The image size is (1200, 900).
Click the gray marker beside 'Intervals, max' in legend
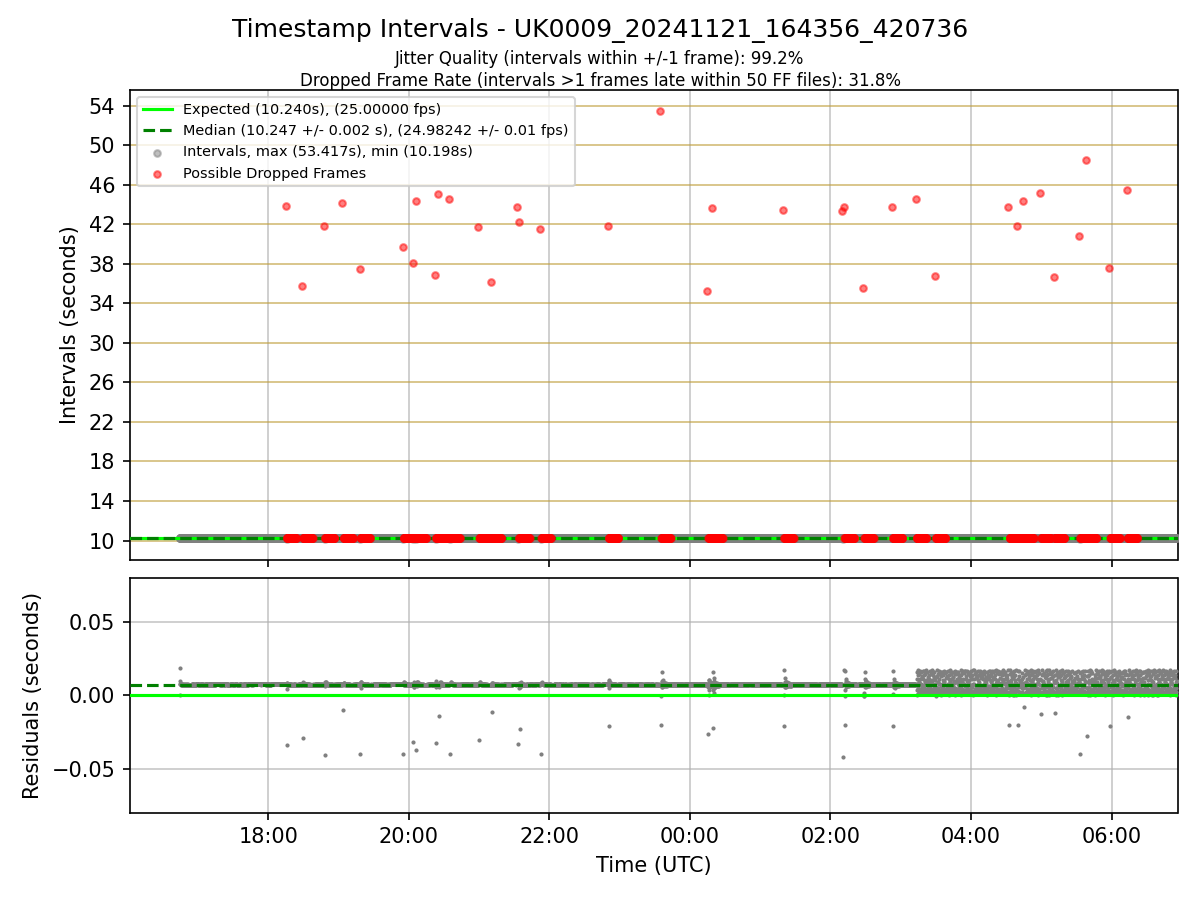[x=158, y=152]
